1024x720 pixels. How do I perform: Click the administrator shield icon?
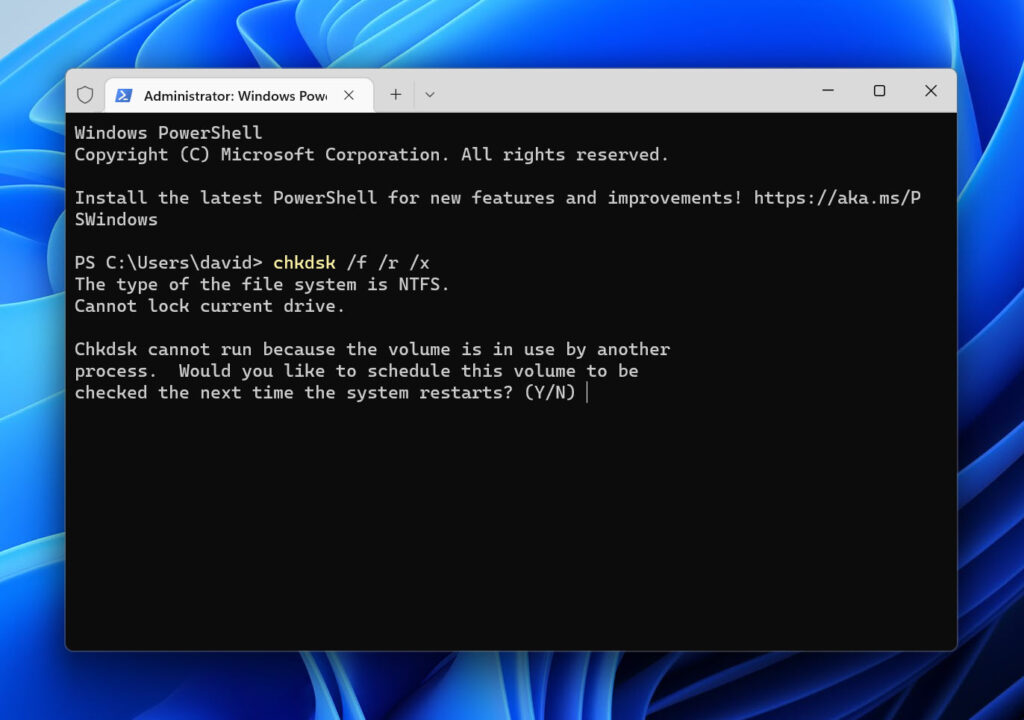[85, 94]
